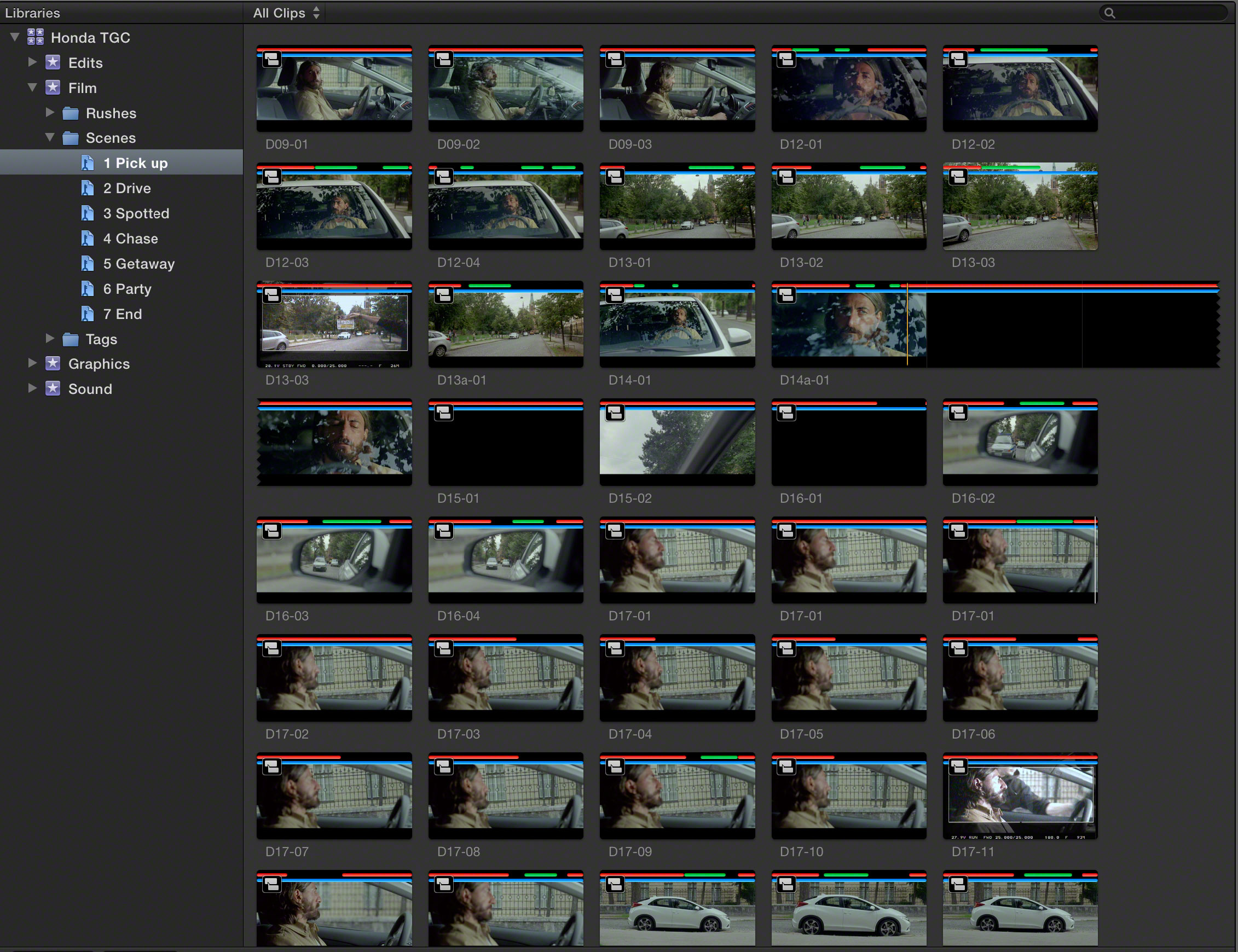Click the Edits event star icon
The height and width of the screenshot is (952, 1238).
tap(53, 62)
